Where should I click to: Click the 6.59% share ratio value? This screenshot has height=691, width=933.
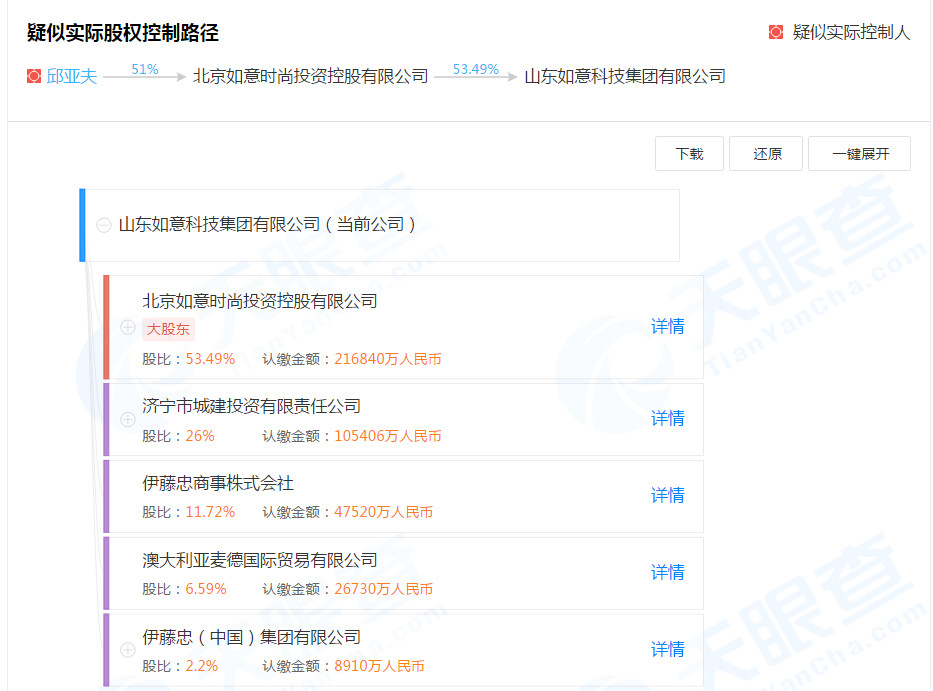tap(206, 589)
